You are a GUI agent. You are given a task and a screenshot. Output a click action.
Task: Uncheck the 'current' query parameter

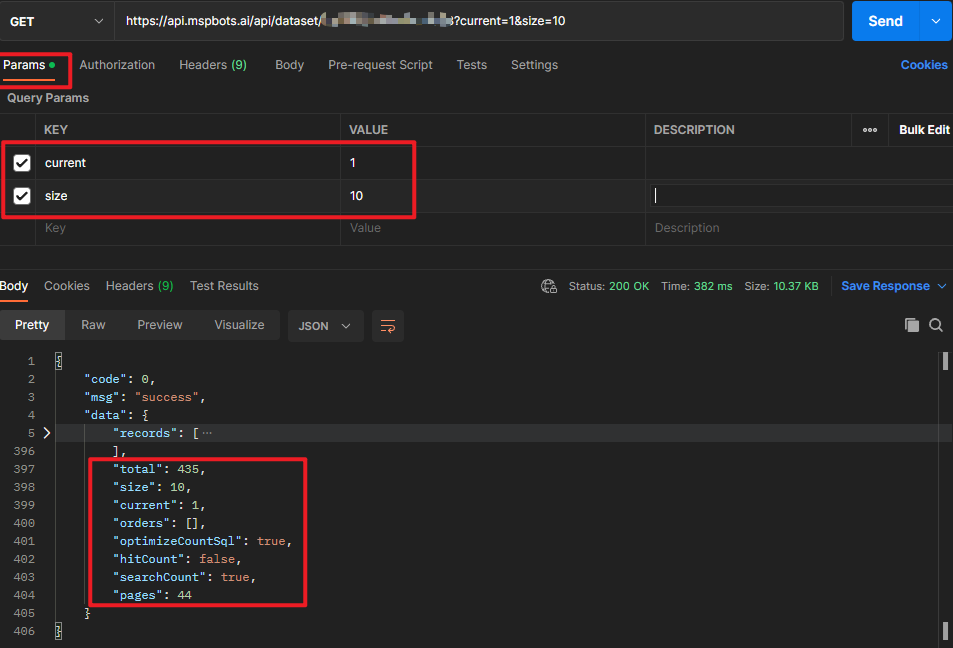(x=22, y=163)
